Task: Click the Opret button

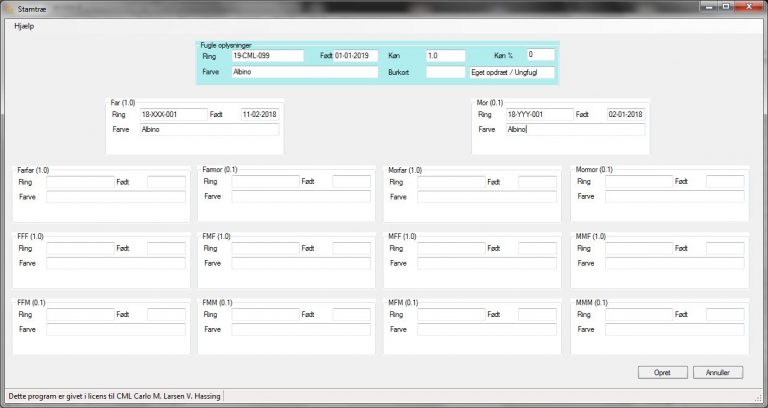Action: pos(663,373)
